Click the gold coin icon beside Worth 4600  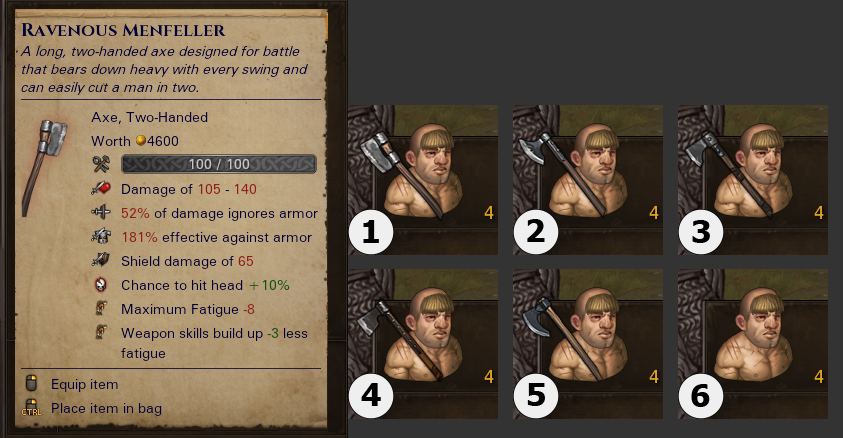[x=140, y=140]
